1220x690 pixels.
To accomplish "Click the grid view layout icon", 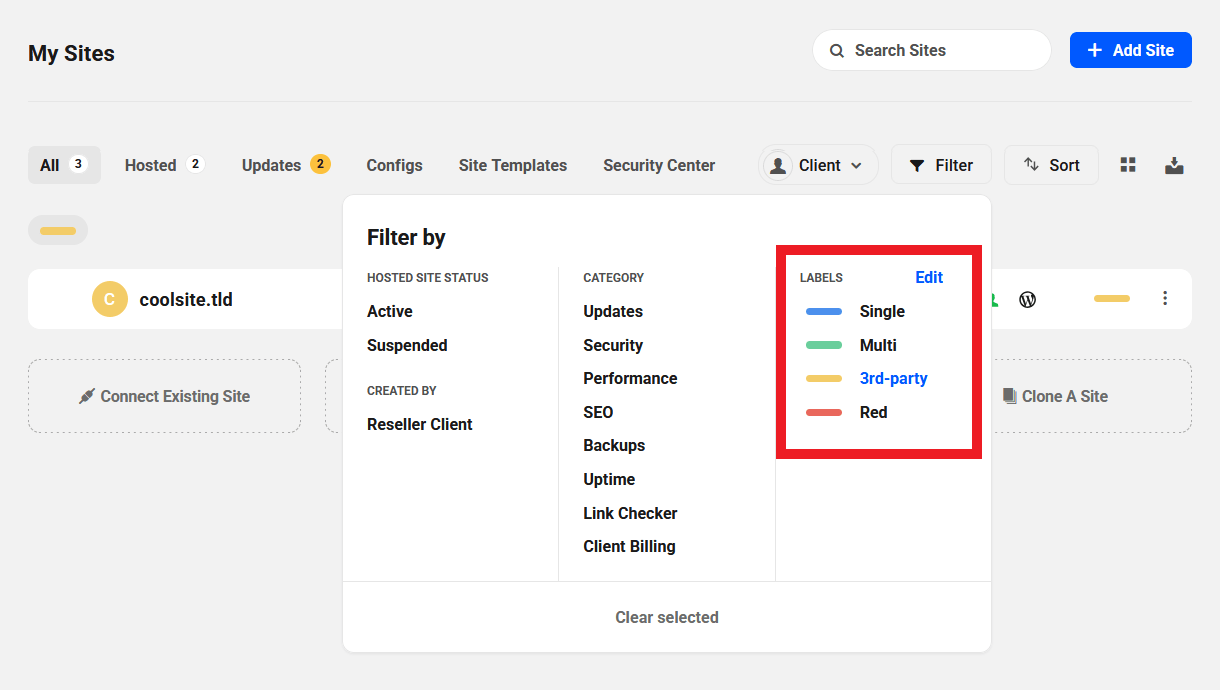I will pyautogui.click(x=1128, y=165).
